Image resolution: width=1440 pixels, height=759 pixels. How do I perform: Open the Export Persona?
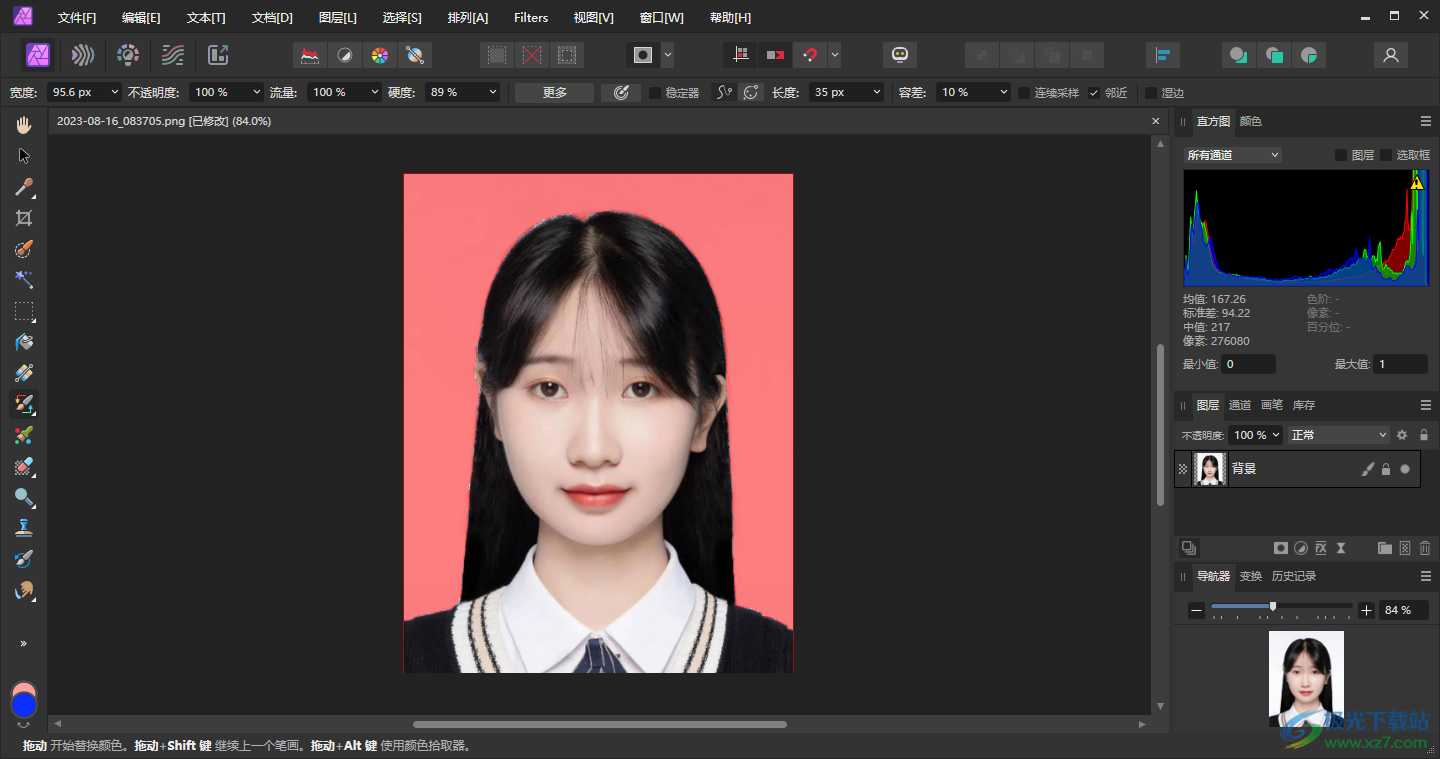click(218, 55)
